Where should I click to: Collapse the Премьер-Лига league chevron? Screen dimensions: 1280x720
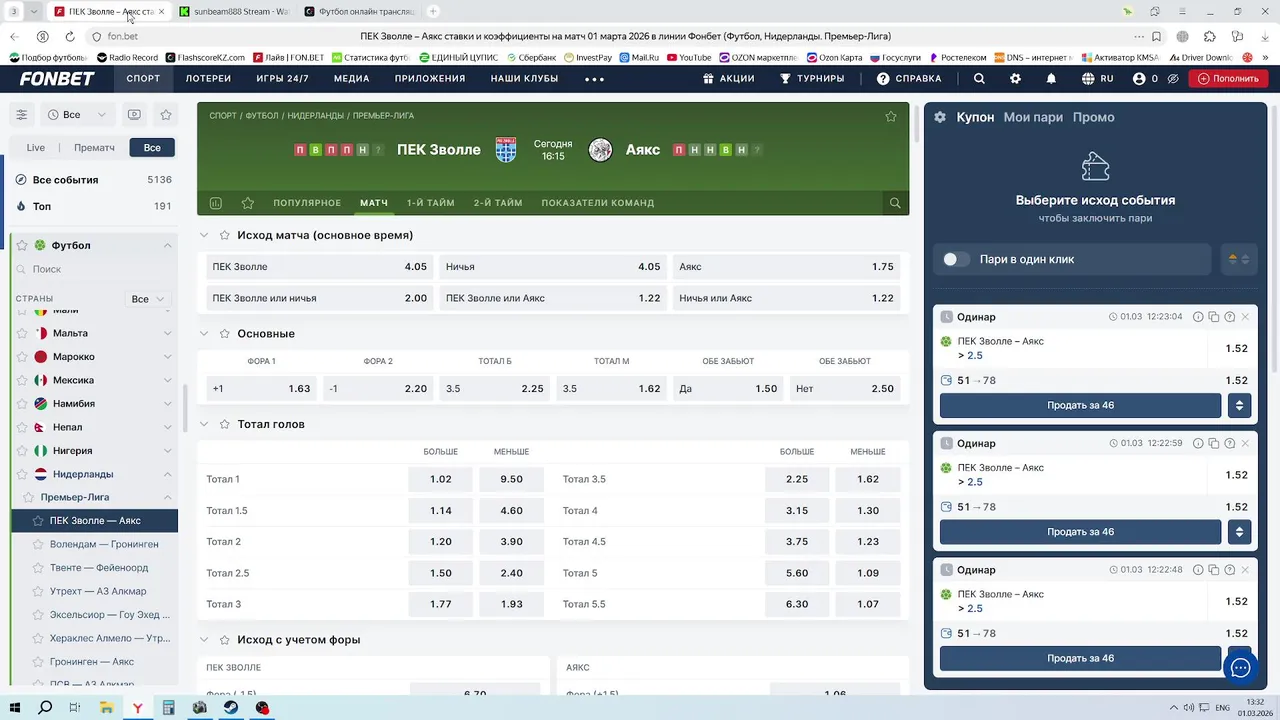click(167, 497)
